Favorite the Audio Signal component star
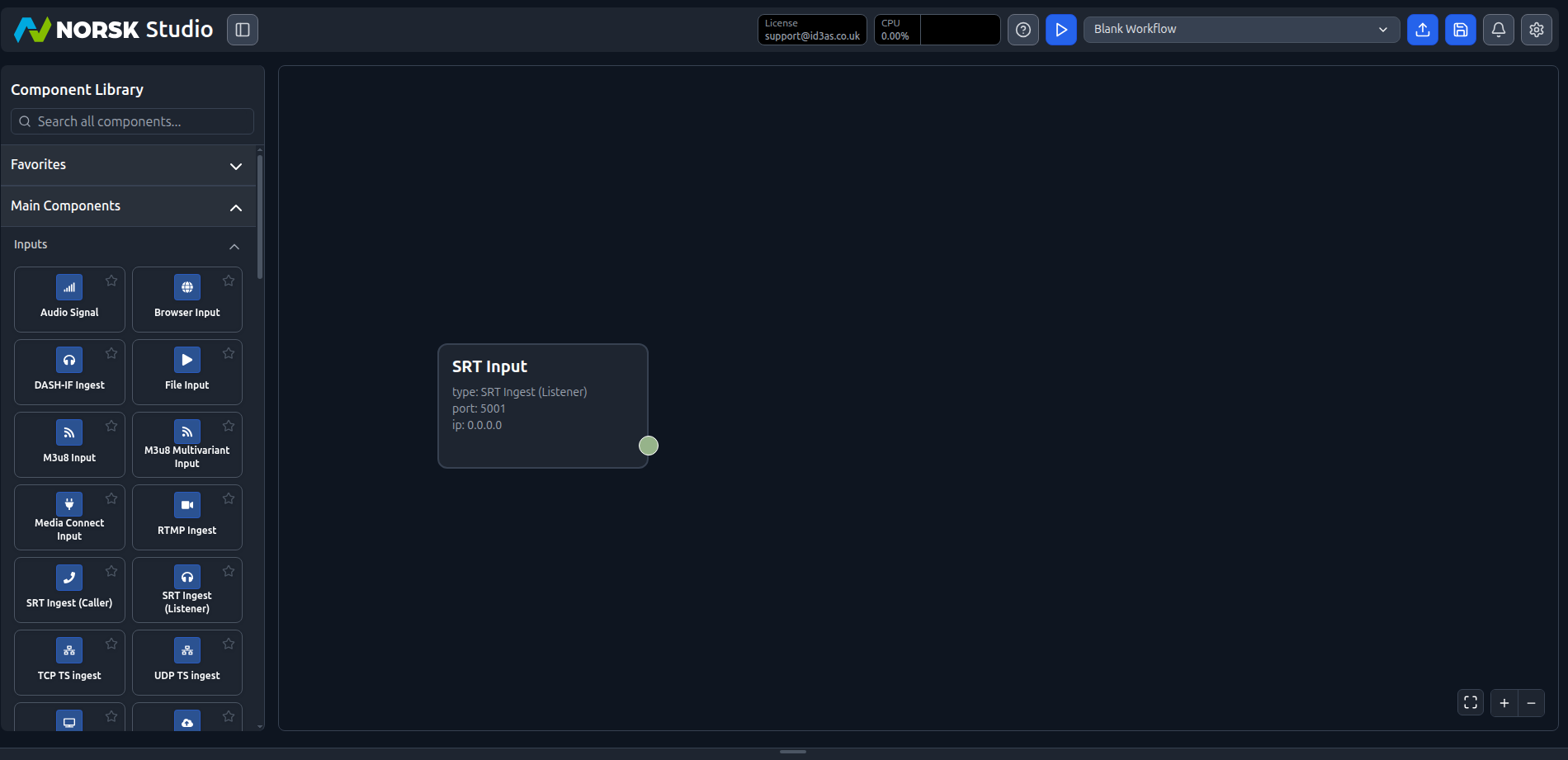The width and height of the screenshot is (1568, 760). 111,281
